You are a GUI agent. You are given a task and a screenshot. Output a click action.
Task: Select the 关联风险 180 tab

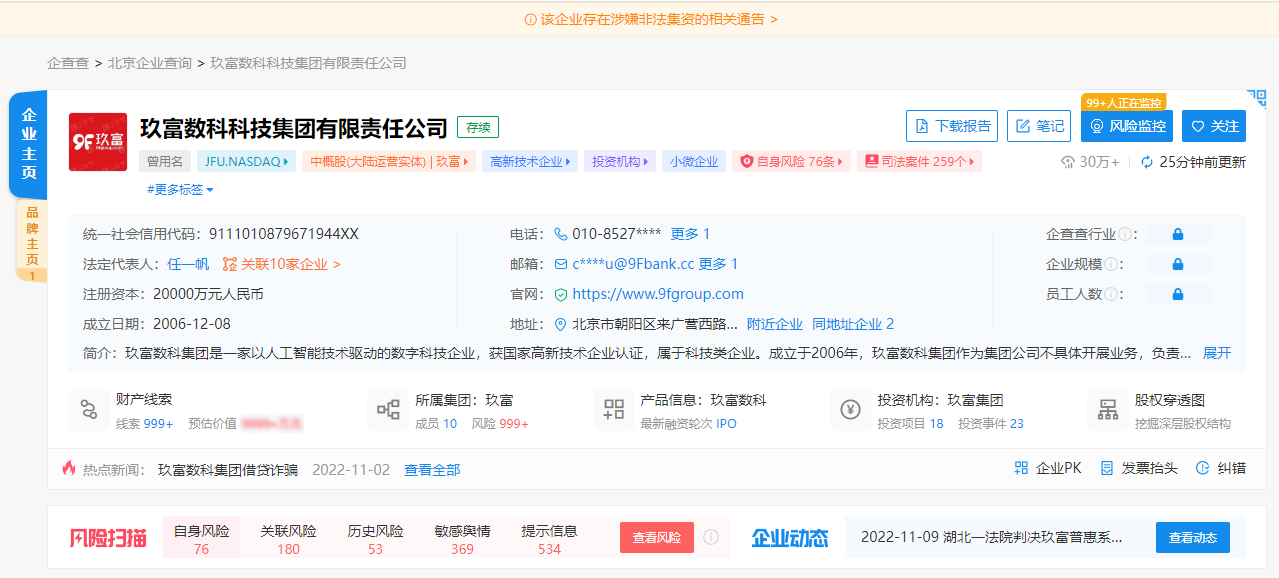(288, 539)
